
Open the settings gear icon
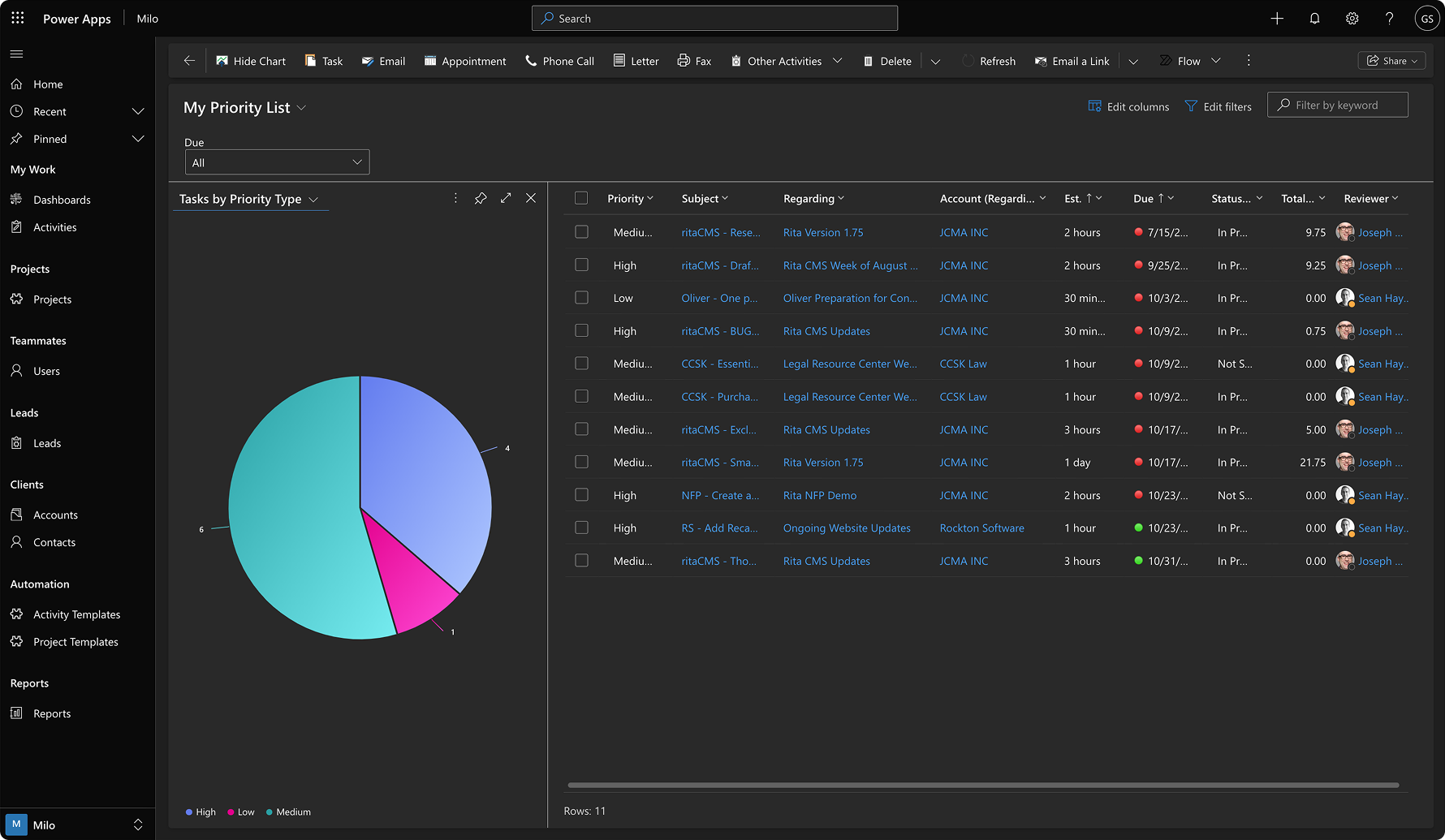(1352, 19)
